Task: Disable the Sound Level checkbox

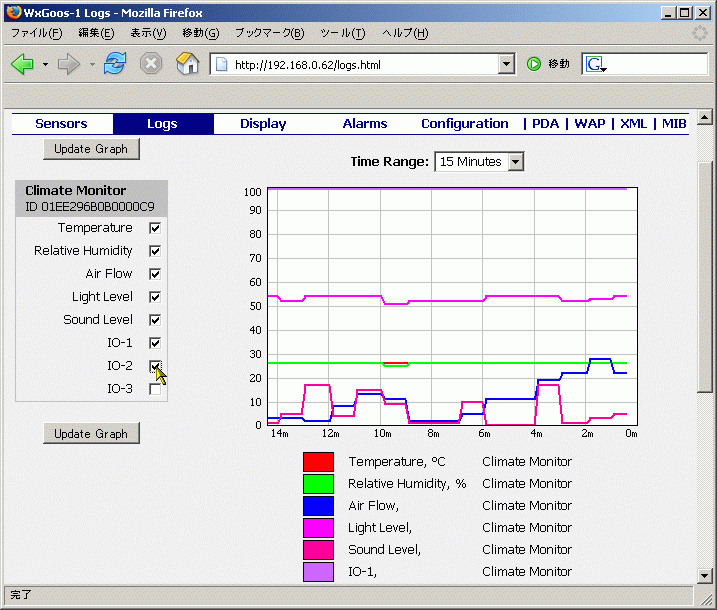Action: [x=155, y=320]
